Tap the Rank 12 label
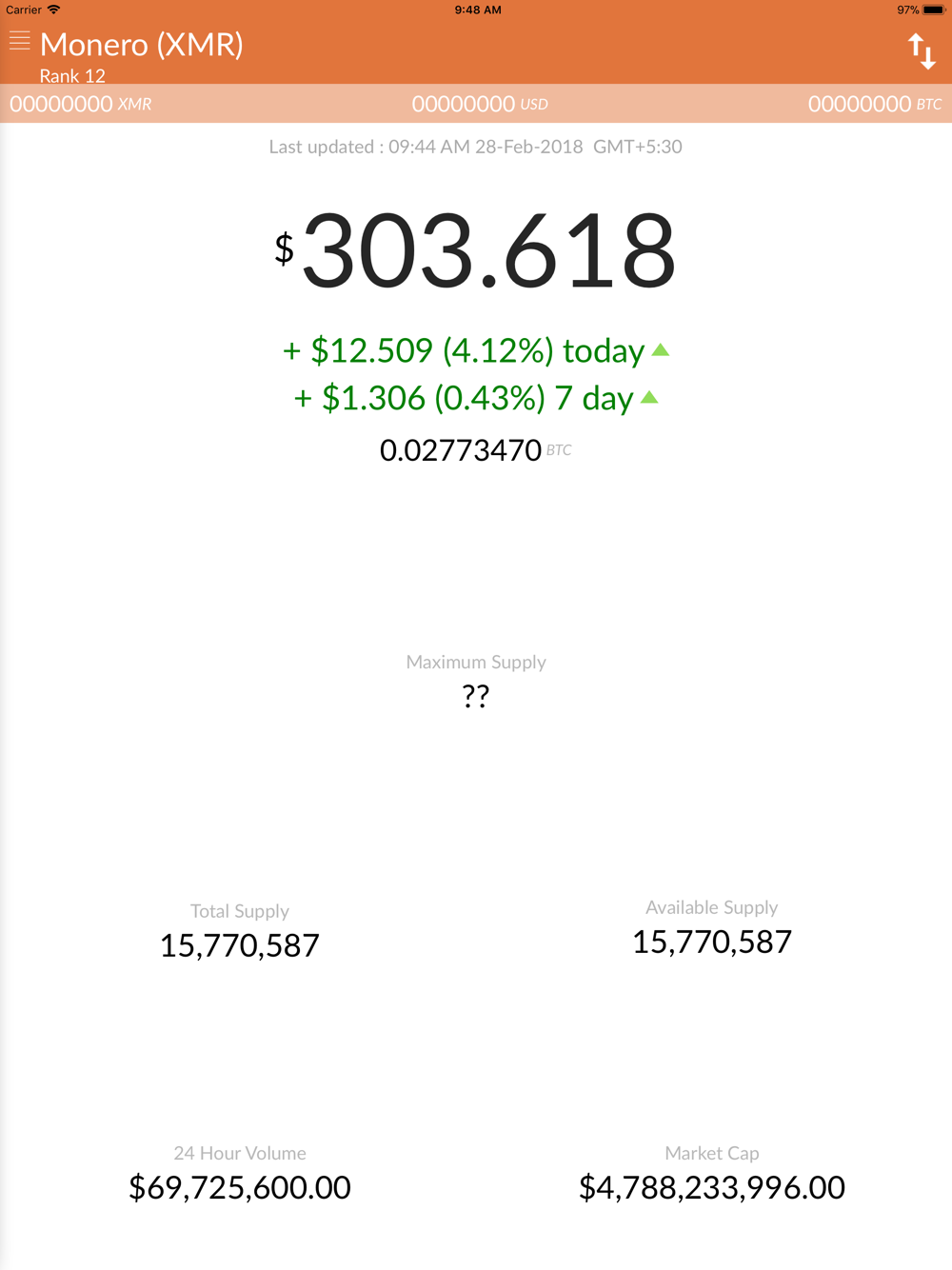This screenshot has width=952, height=1270. tap(72, 76)
